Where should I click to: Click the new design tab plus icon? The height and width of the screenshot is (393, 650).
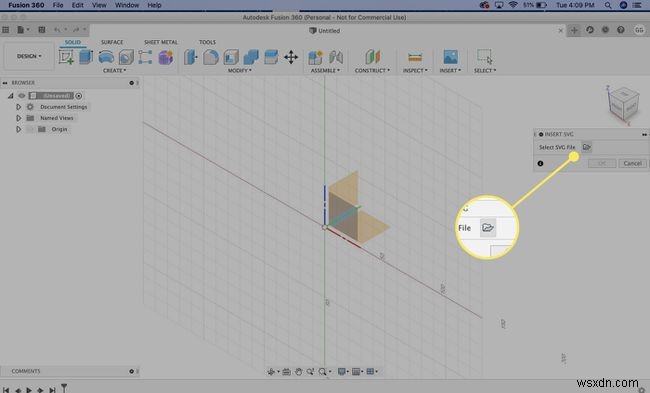[574, 30]
